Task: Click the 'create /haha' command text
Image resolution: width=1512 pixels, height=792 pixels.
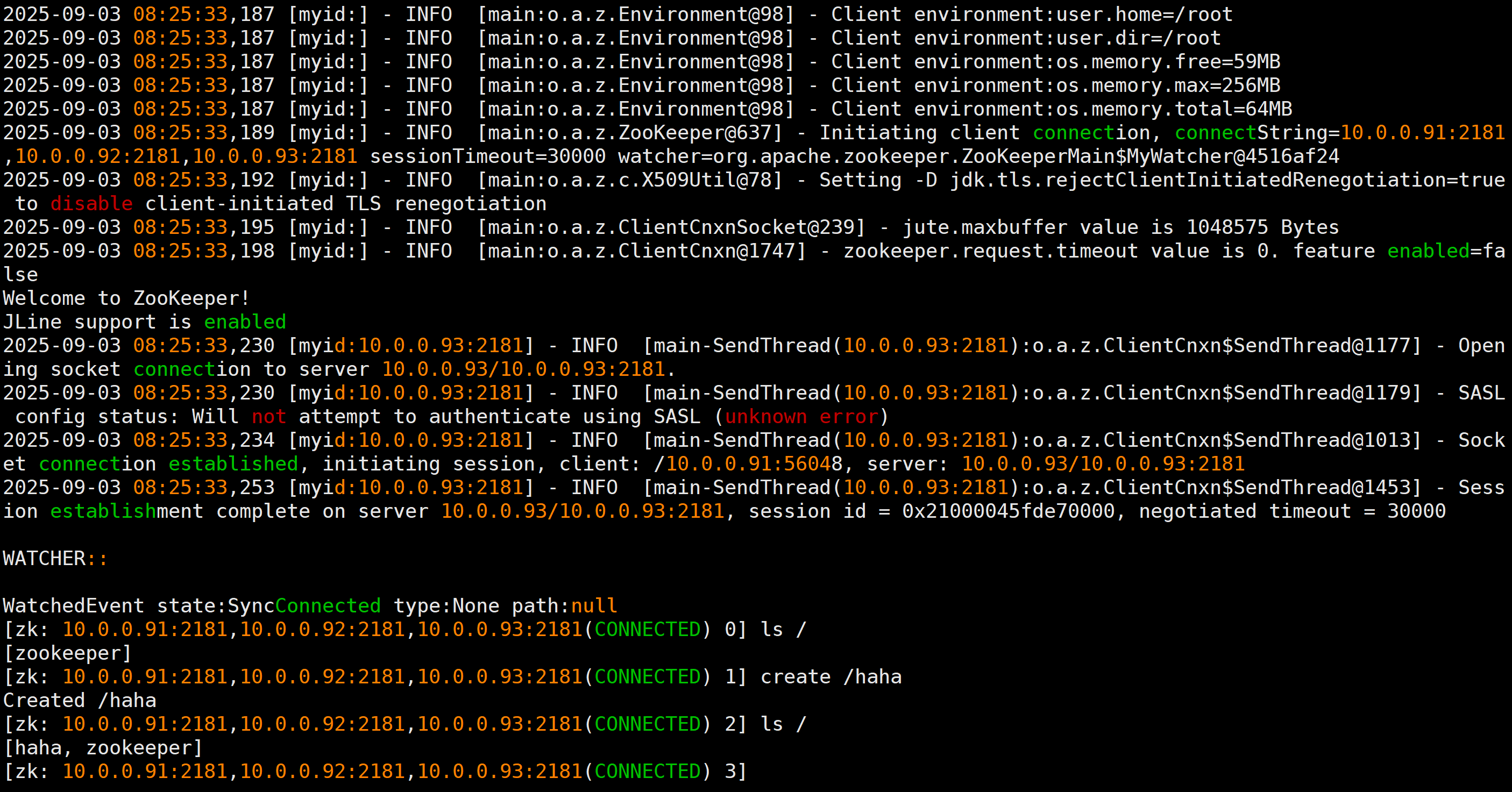Action: tap(831, 676)
